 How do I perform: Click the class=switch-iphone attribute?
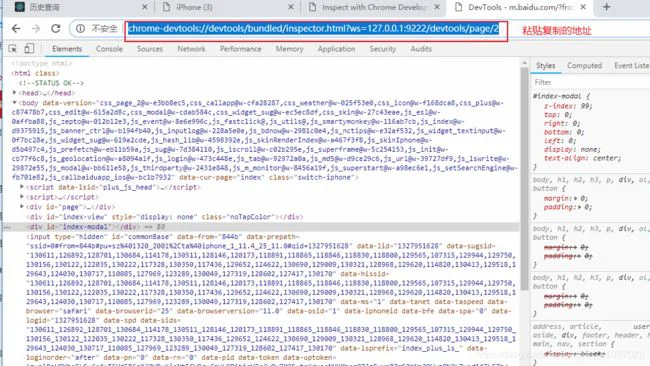311,177
